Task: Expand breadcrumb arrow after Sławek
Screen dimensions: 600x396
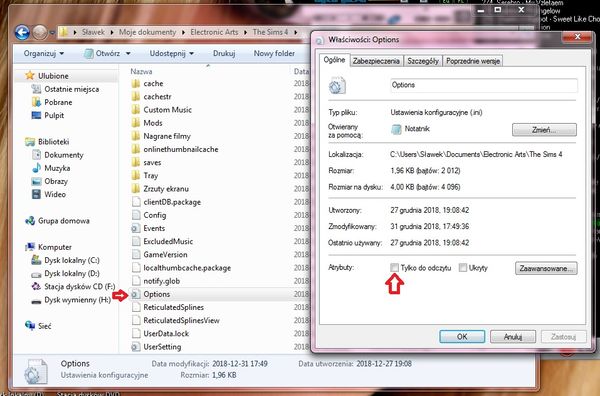Action: coord(112,33)
